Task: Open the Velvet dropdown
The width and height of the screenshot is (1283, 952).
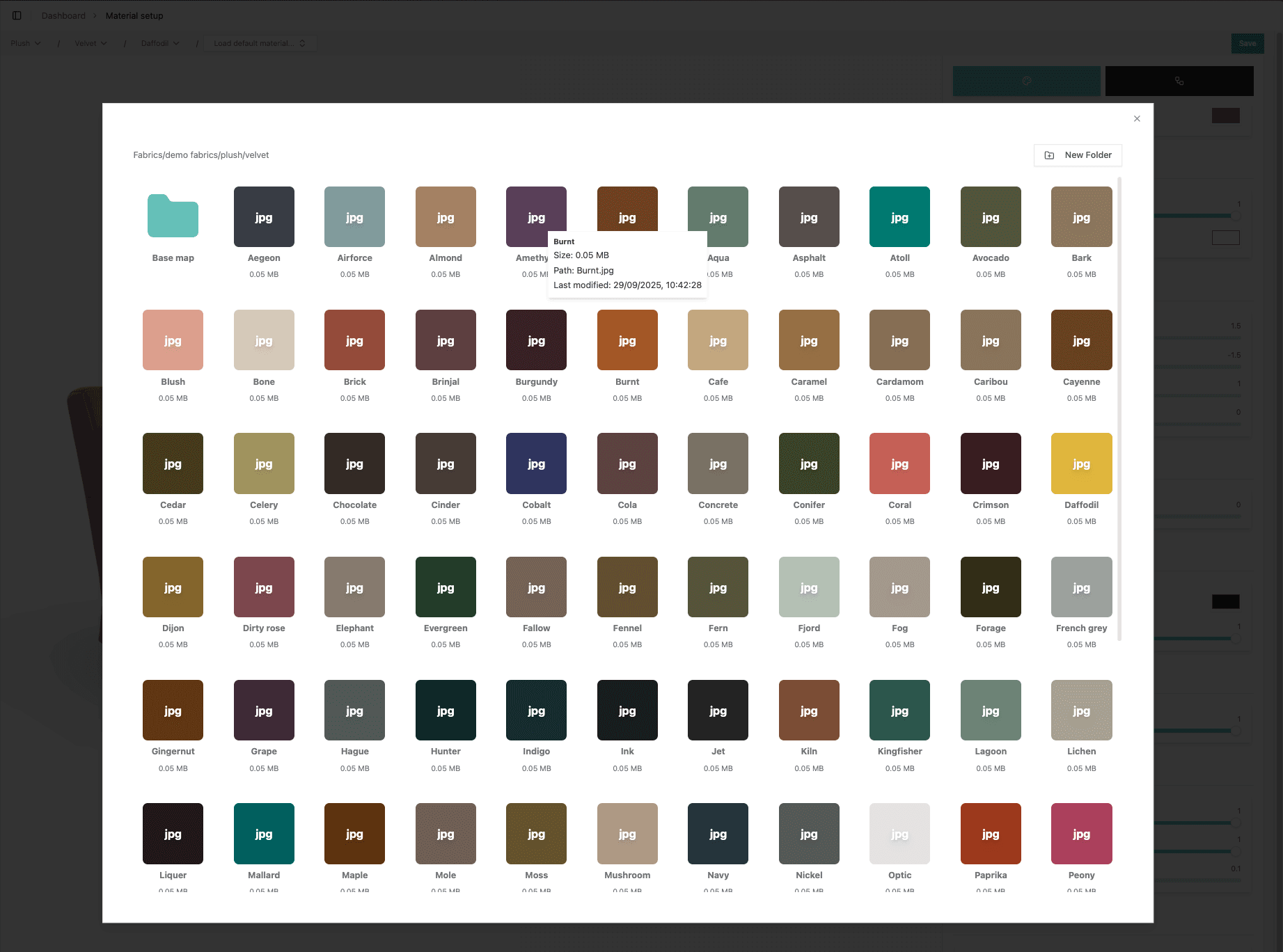Action: (x=89, y=42)
